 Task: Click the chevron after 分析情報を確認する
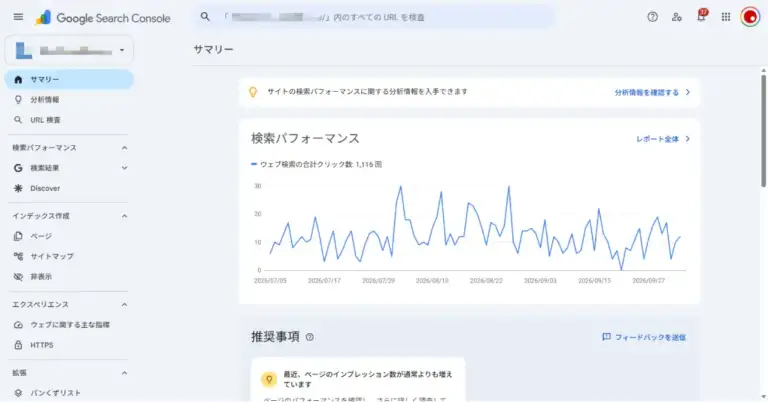point(688,92)
